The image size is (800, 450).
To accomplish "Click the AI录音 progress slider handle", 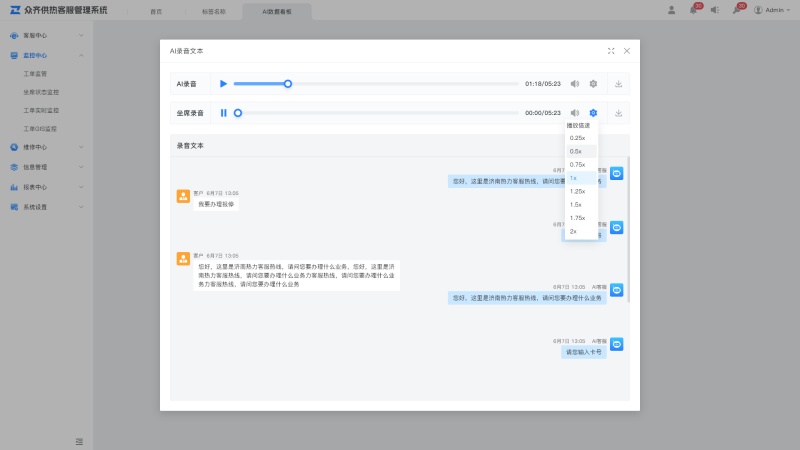I will coord(288,84).
